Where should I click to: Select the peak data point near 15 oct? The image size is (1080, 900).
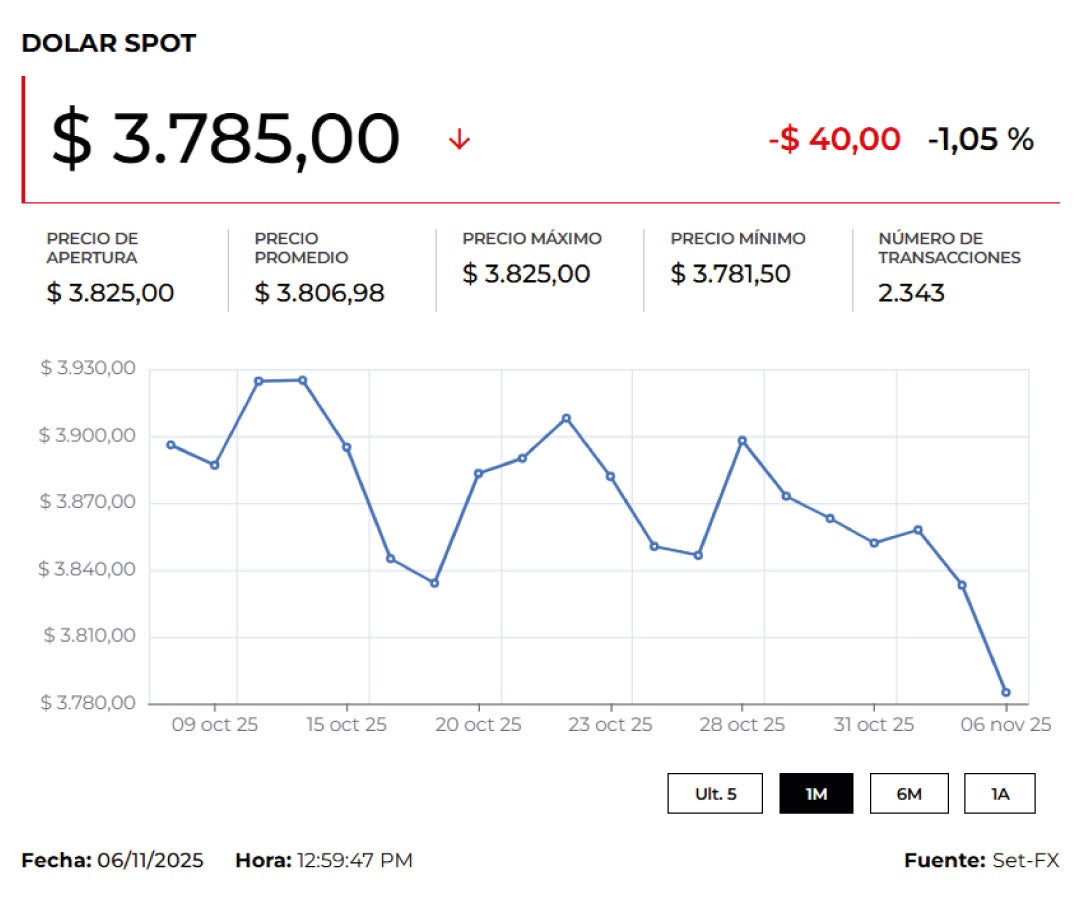point(303,380)
